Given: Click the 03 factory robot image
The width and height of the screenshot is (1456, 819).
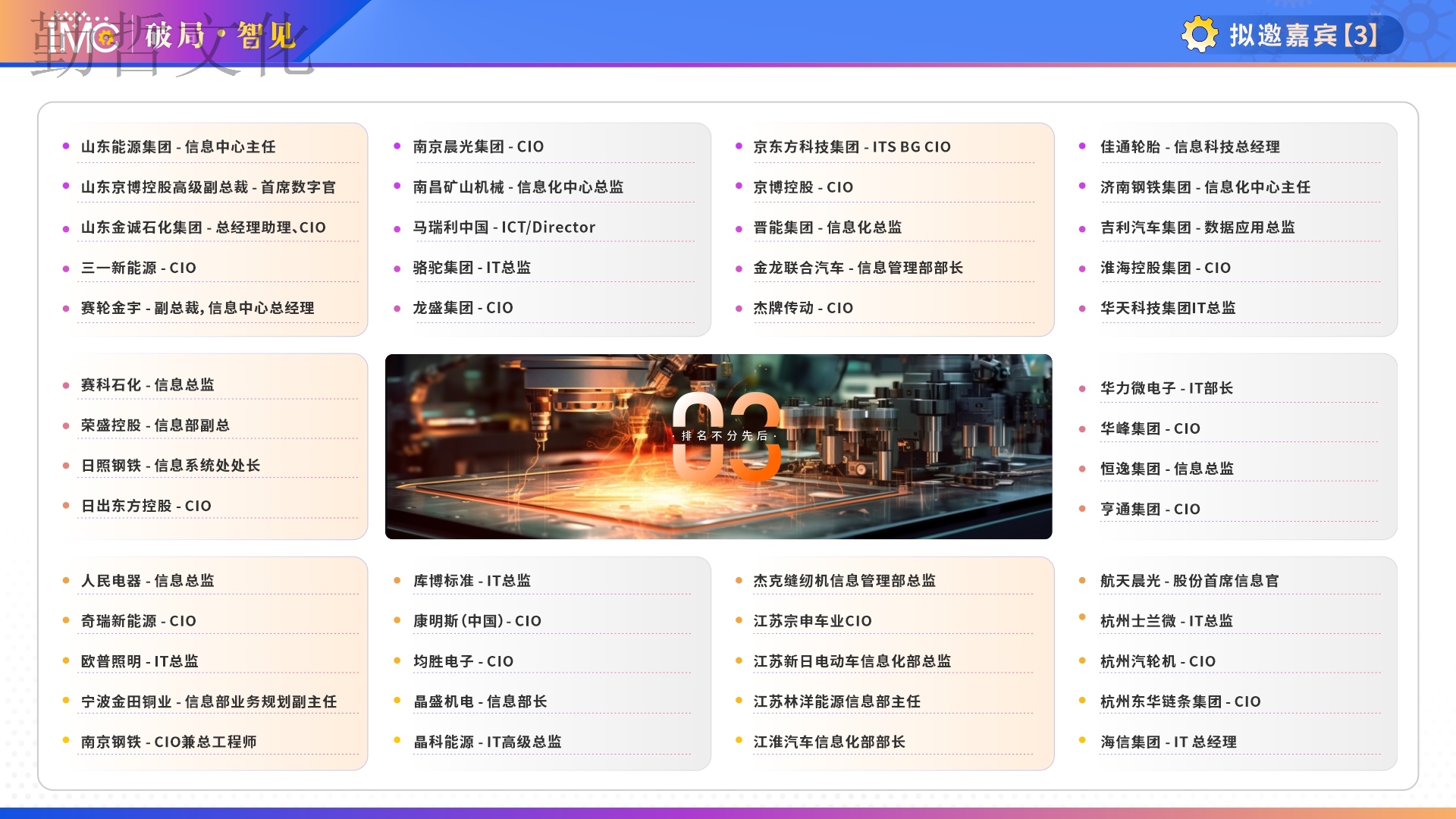Looking at the screenshot, I should coord(718,447).
